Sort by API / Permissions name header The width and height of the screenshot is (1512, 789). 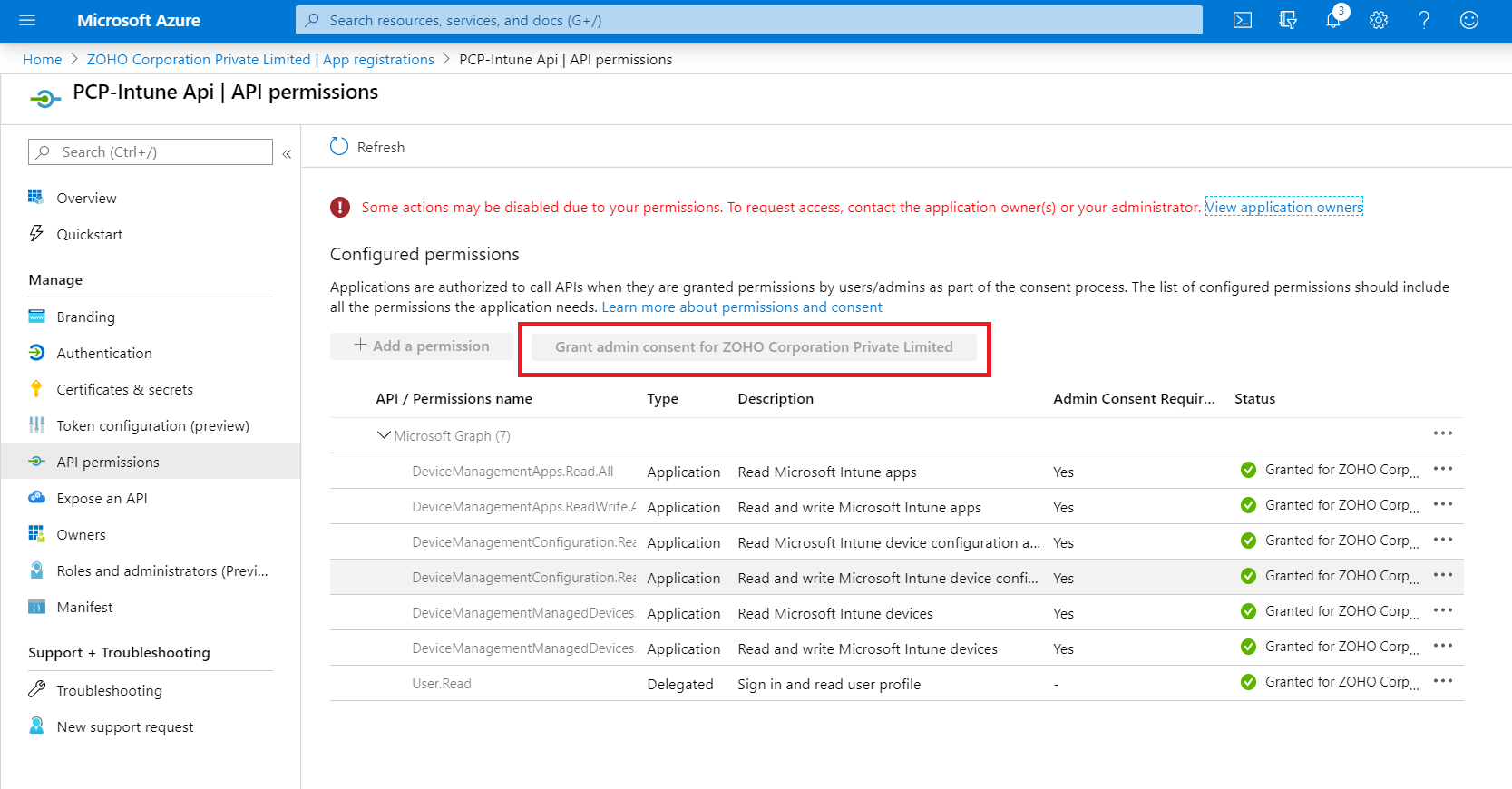pos(454,398)
